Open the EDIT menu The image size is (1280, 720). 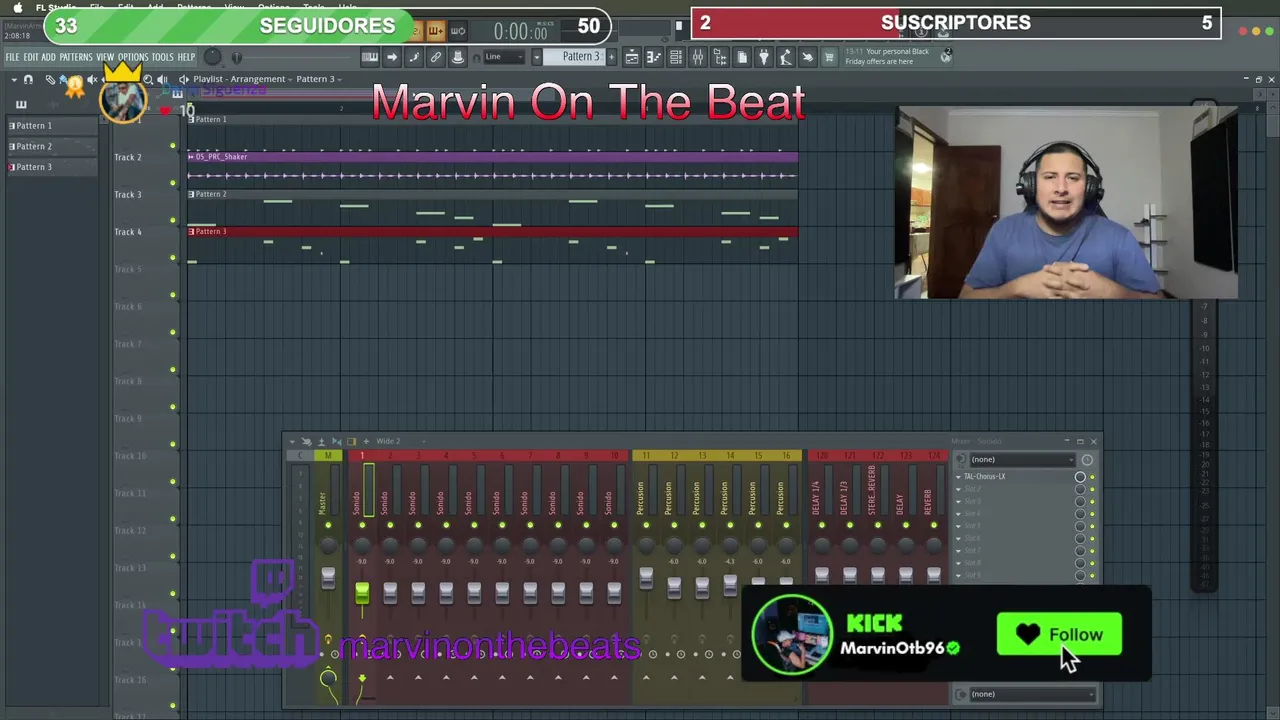[x=31, y=57]
